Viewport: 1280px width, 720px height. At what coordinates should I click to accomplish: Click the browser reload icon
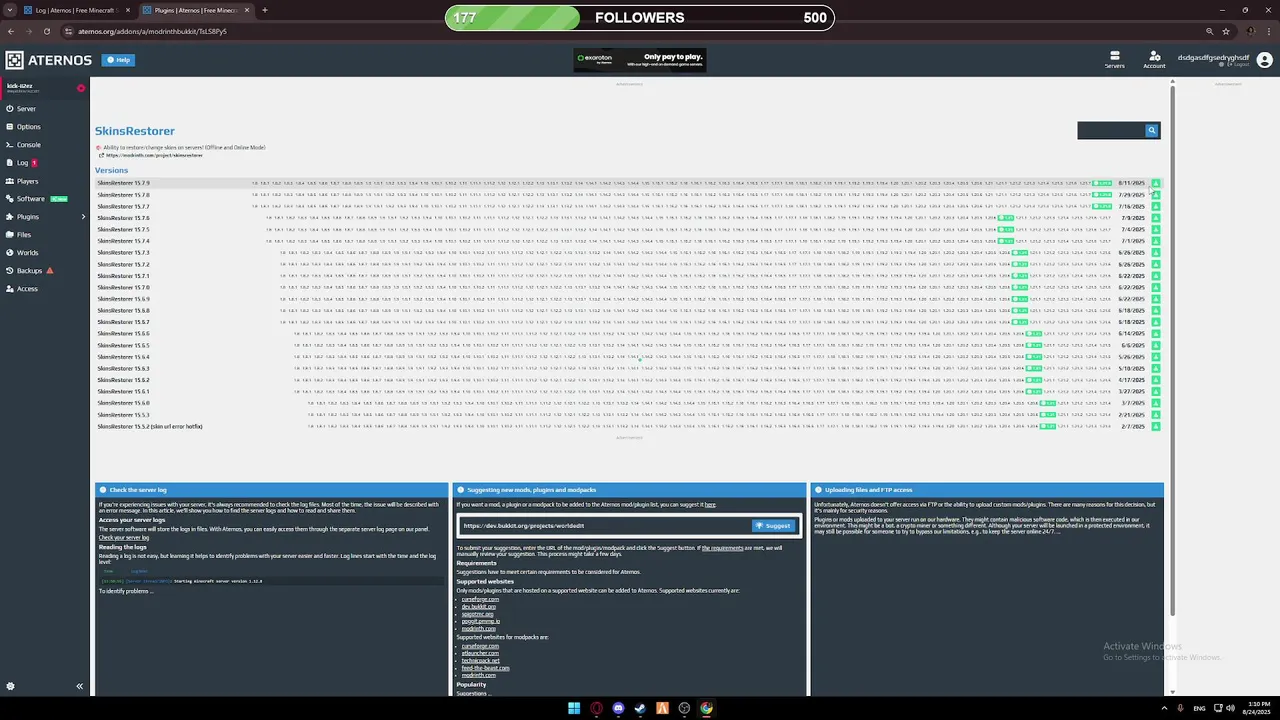[46, 31]
